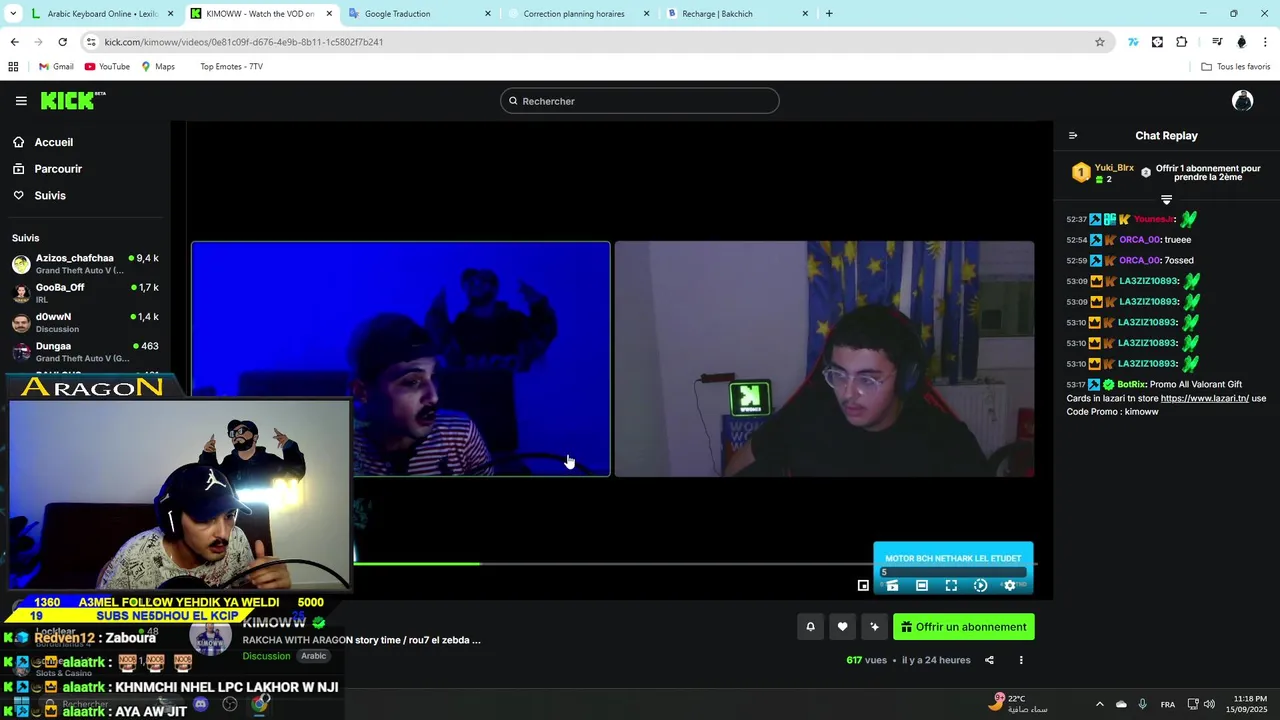Open d0wwN followed channel
This screenshot has width=1280, height=720.
coord(85,322)
